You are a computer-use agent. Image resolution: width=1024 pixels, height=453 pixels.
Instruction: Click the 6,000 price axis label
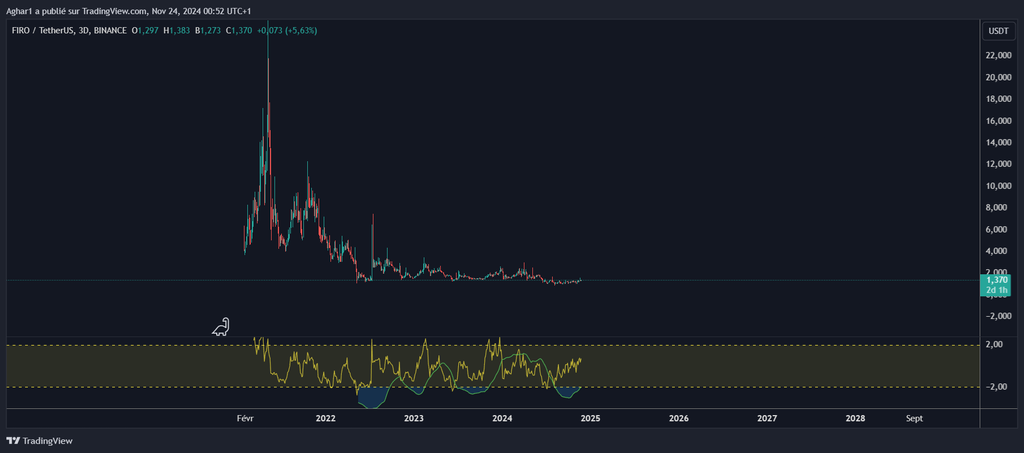[999, 229]
